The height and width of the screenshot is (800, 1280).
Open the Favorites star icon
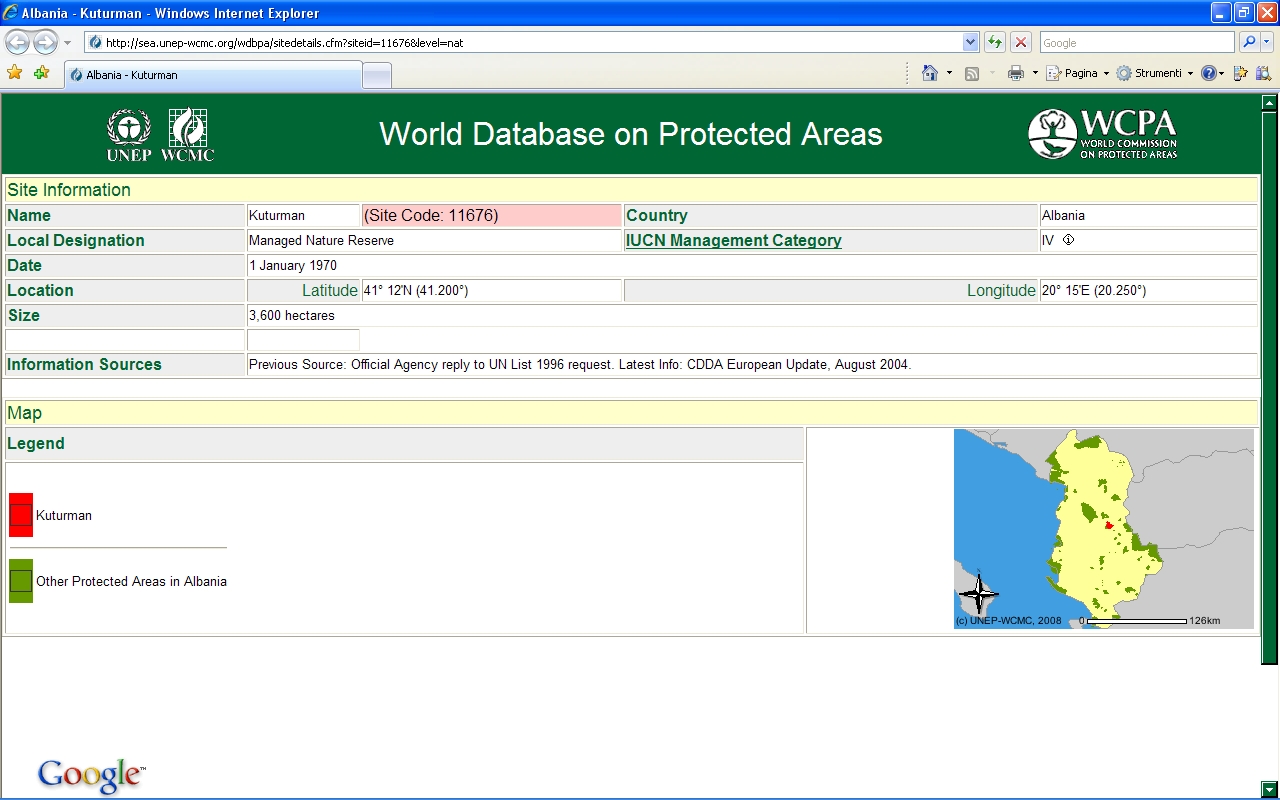coord(15,73)
